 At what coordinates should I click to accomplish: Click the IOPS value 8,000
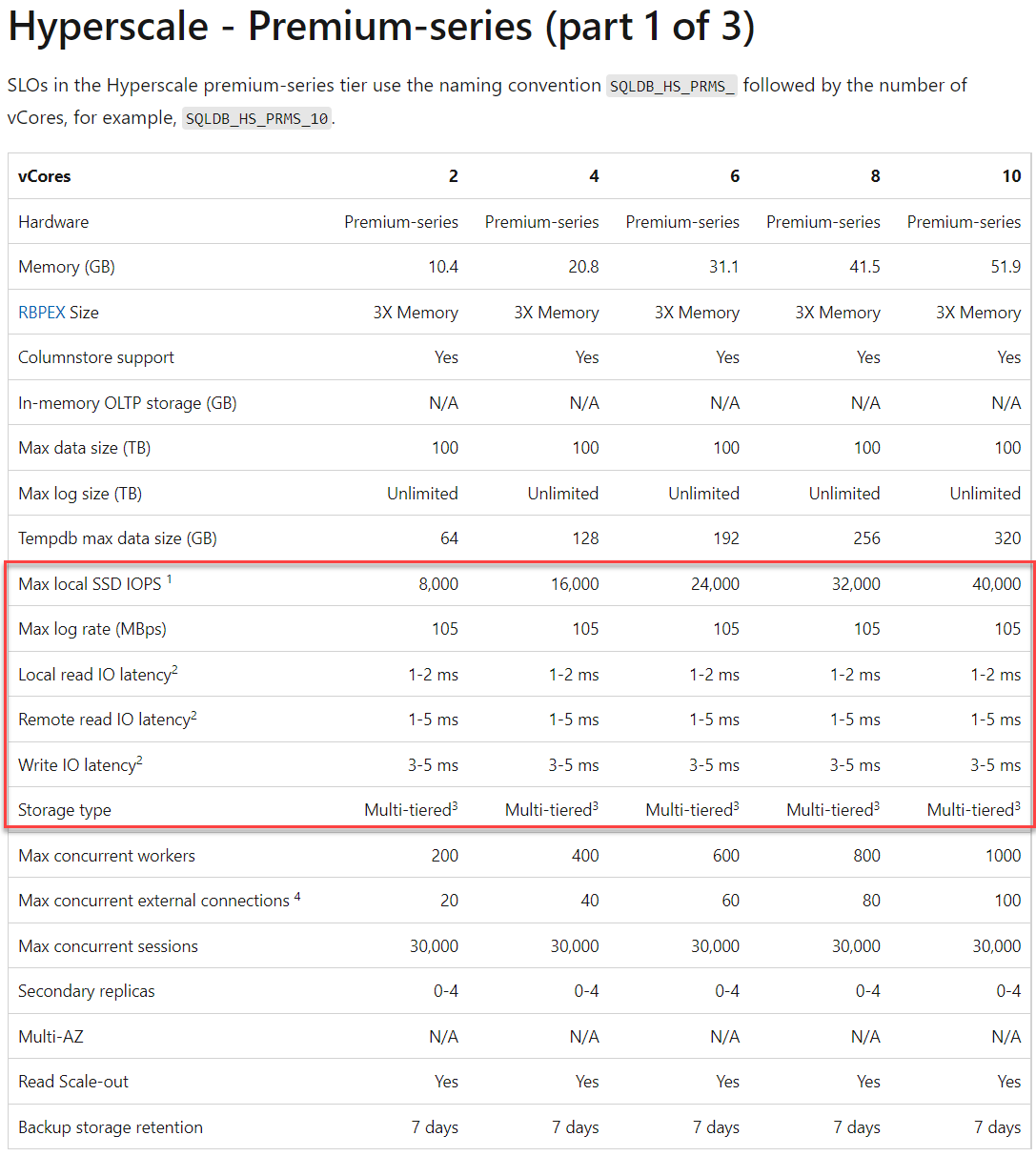pyautogui.click(x=438, y=583)
